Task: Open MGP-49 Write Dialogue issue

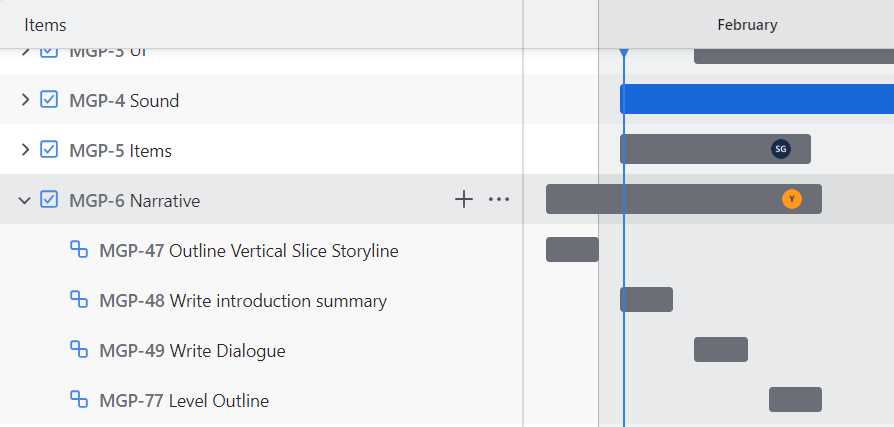Action: [192, 351]
